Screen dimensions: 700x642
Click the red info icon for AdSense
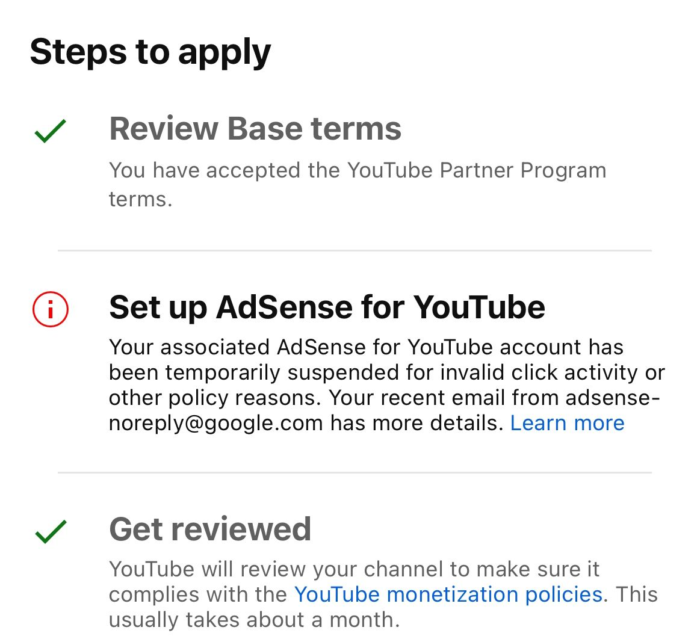(50, 309)
